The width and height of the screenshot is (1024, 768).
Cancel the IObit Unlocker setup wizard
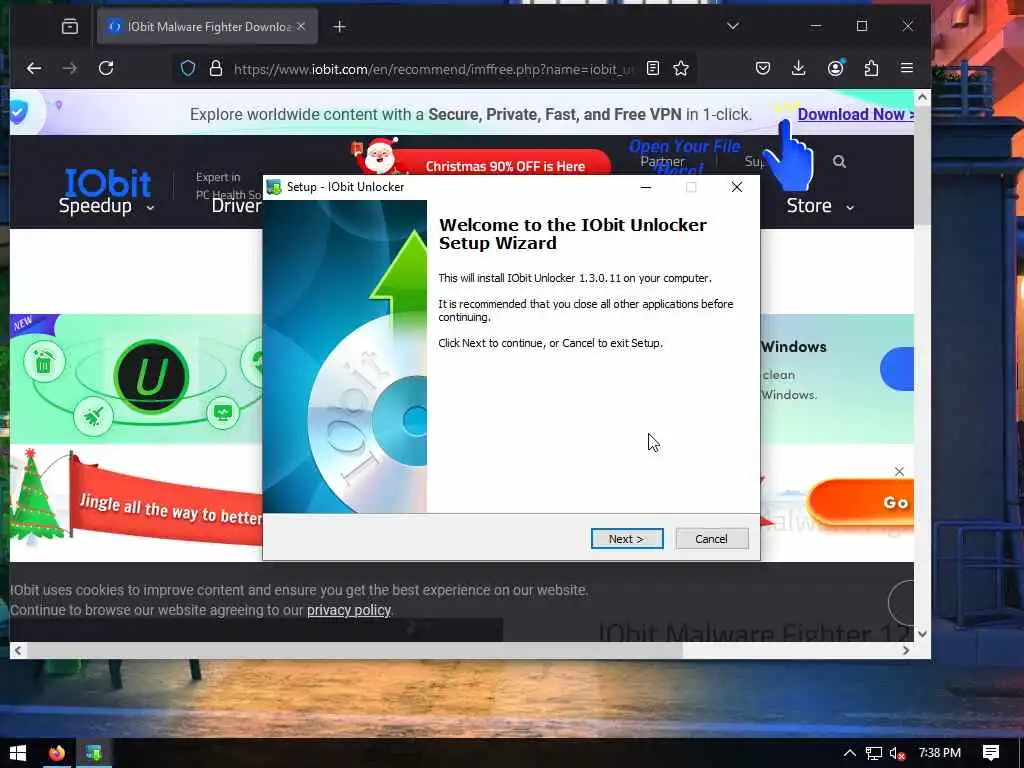pos(711,539)
